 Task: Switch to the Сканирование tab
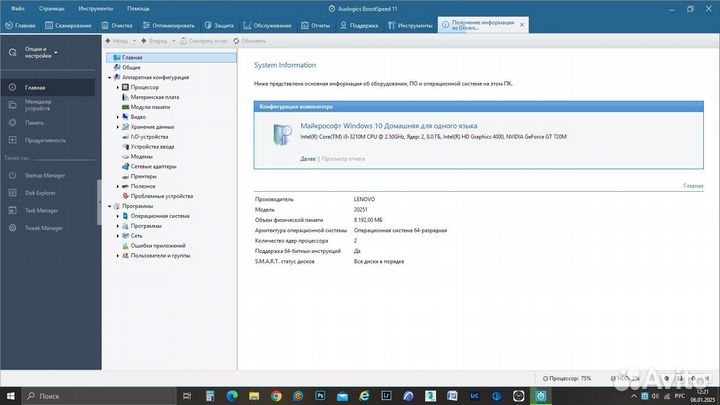pyautogui.click(x=68, y=25)
